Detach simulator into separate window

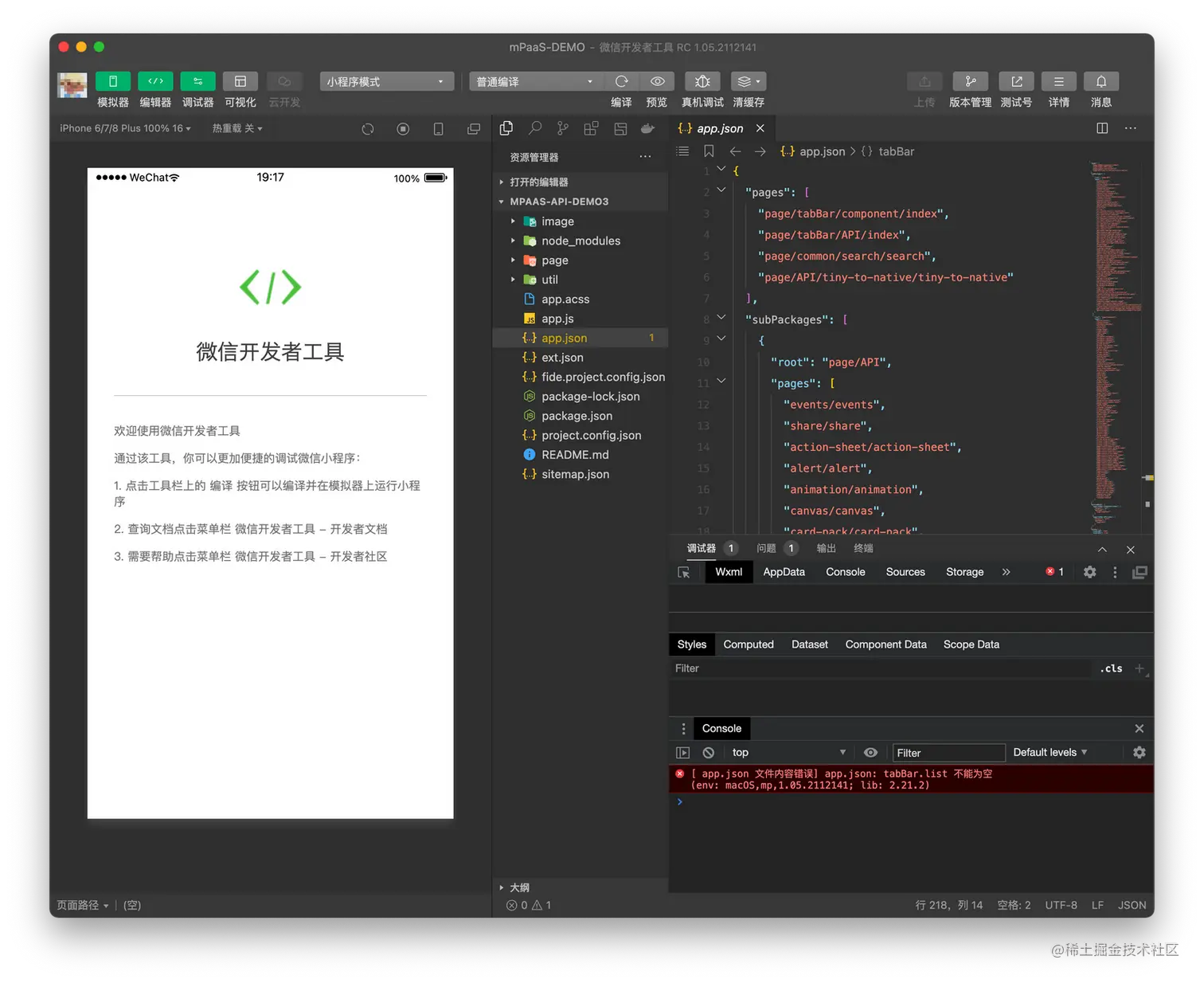click(474, 128)
